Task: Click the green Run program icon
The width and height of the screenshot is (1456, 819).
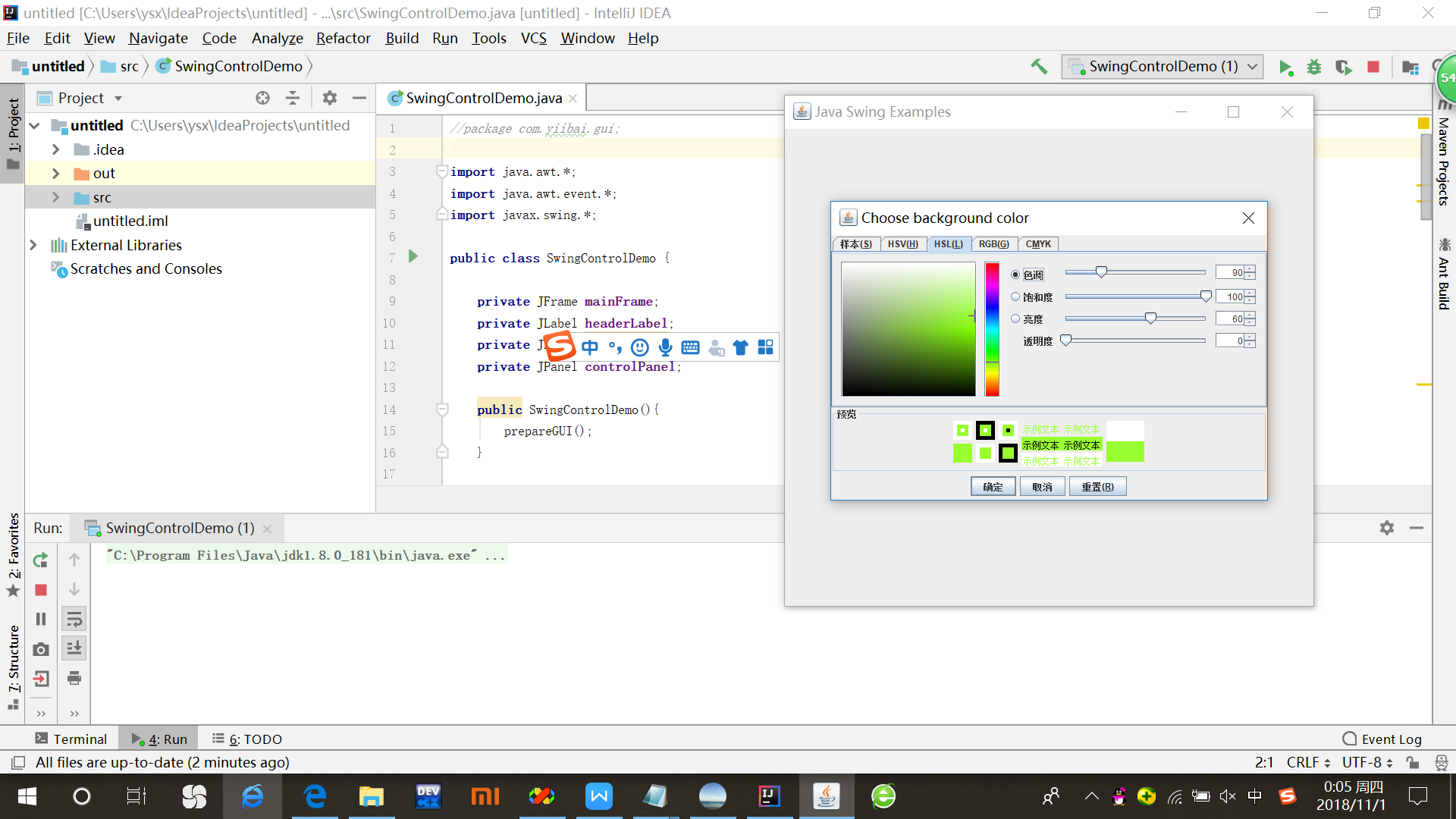Action: click(x=1285, y=67)
